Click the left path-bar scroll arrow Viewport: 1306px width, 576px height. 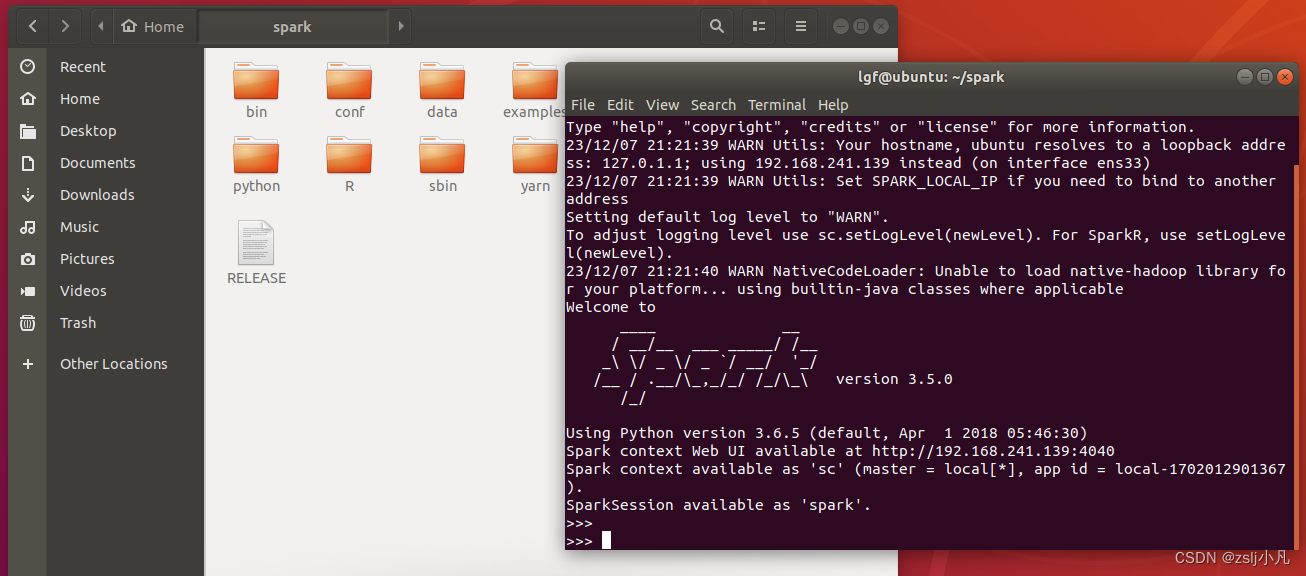101,27
